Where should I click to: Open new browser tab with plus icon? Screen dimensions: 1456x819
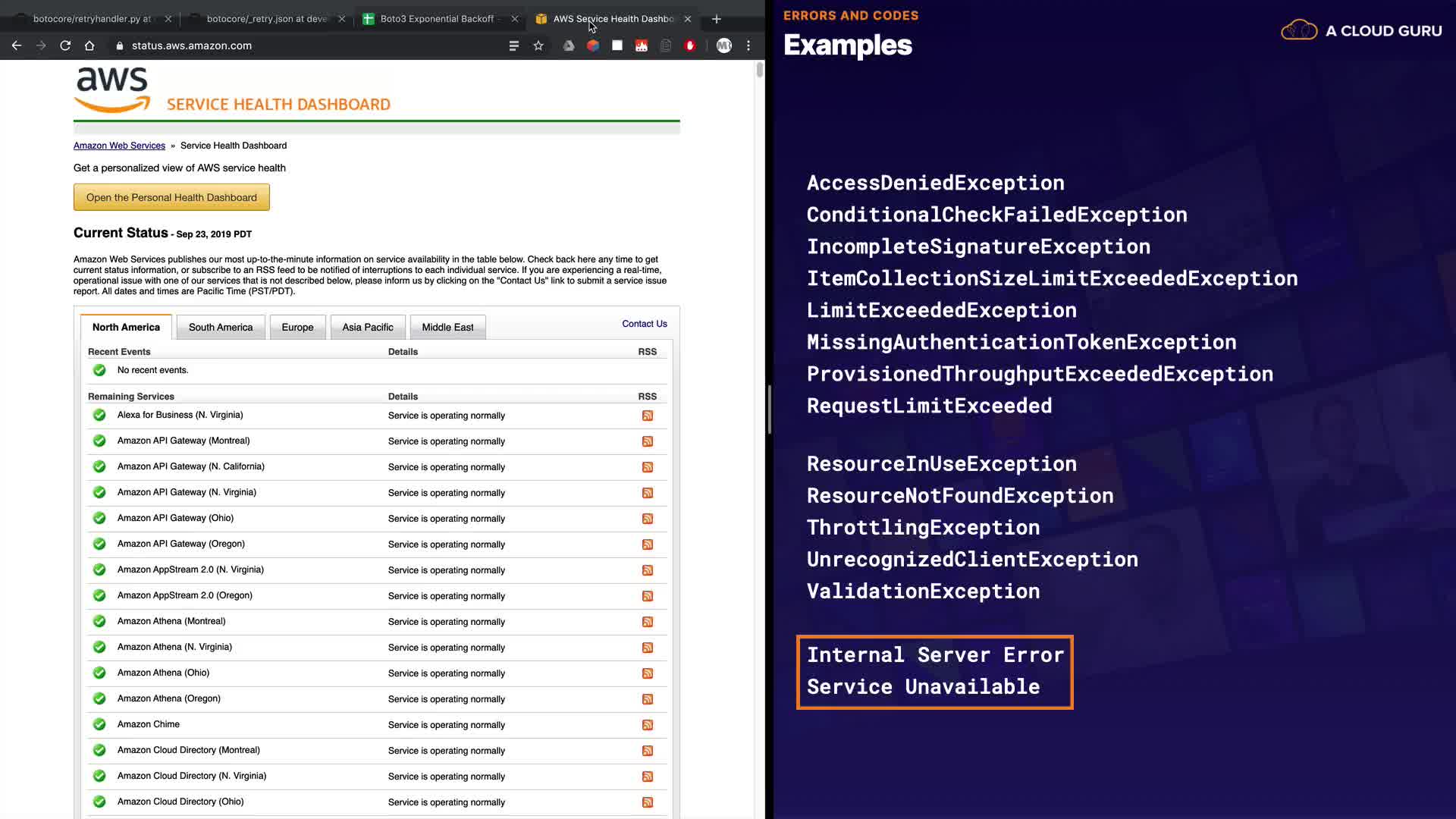(x=717, y=19)
